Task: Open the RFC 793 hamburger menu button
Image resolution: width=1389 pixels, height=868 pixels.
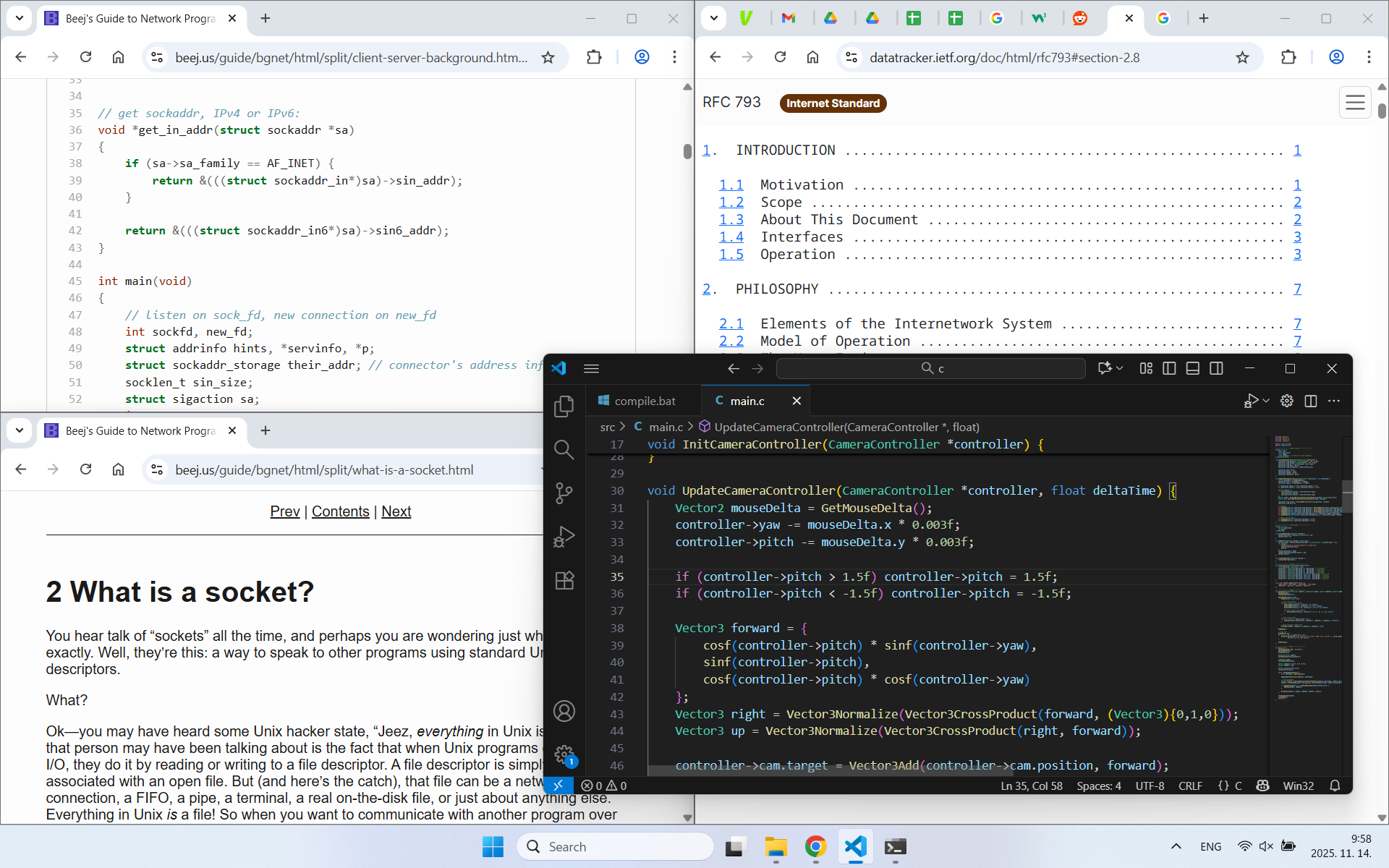Action: (1355, 103)
